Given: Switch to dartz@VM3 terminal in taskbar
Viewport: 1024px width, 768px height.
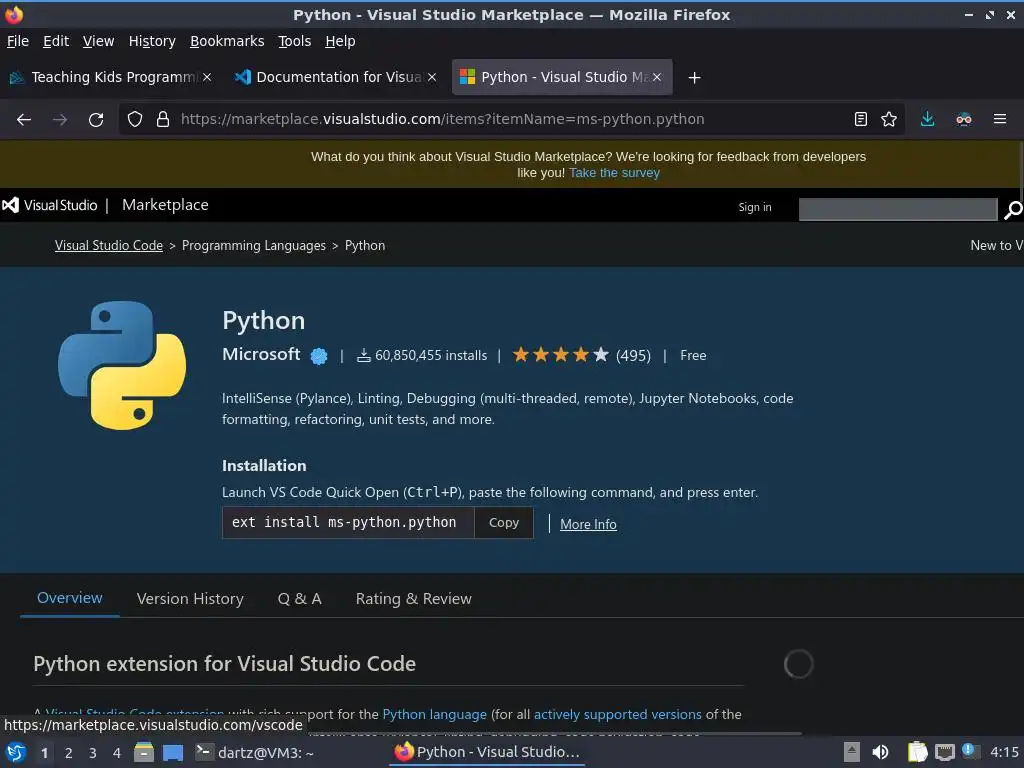Looking at the screenshot, I should [255, 753].
